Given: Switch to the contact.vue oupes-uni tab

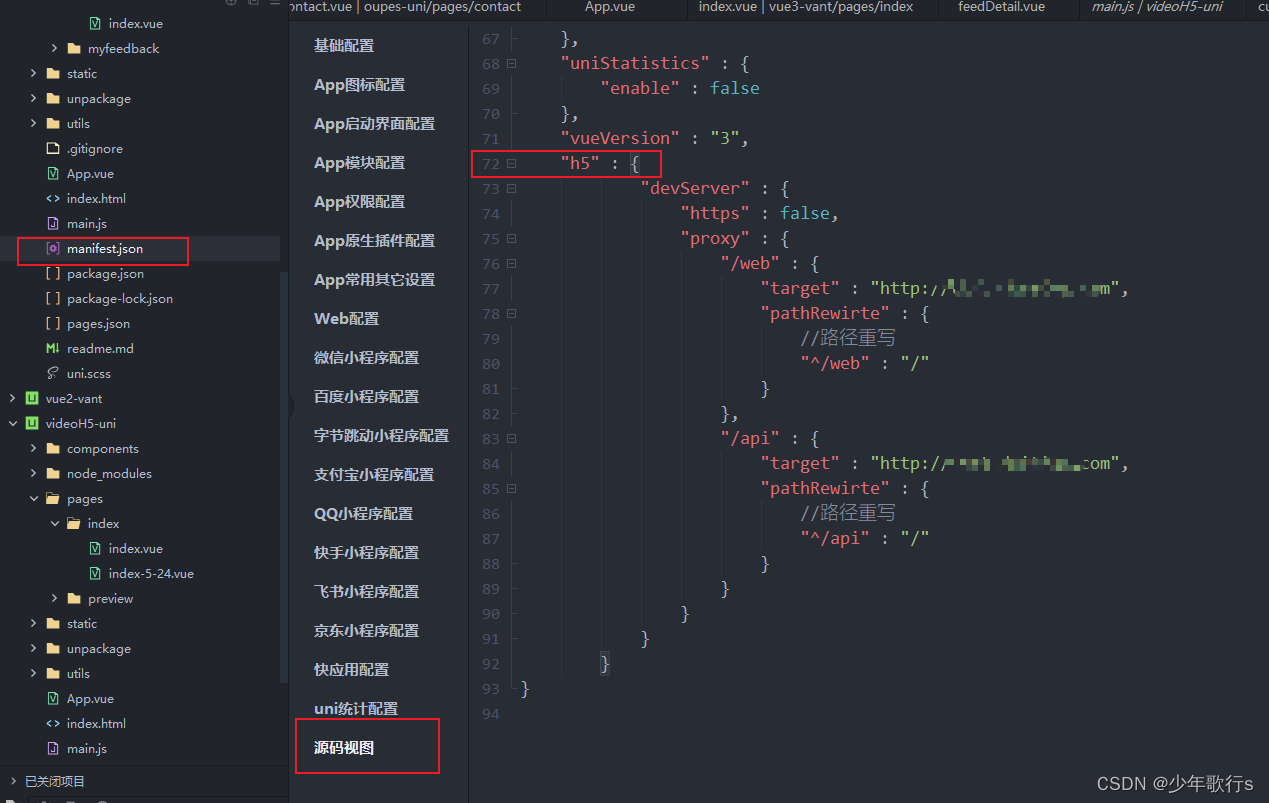Looking at the screenshot, I should (x=418, y=7).
